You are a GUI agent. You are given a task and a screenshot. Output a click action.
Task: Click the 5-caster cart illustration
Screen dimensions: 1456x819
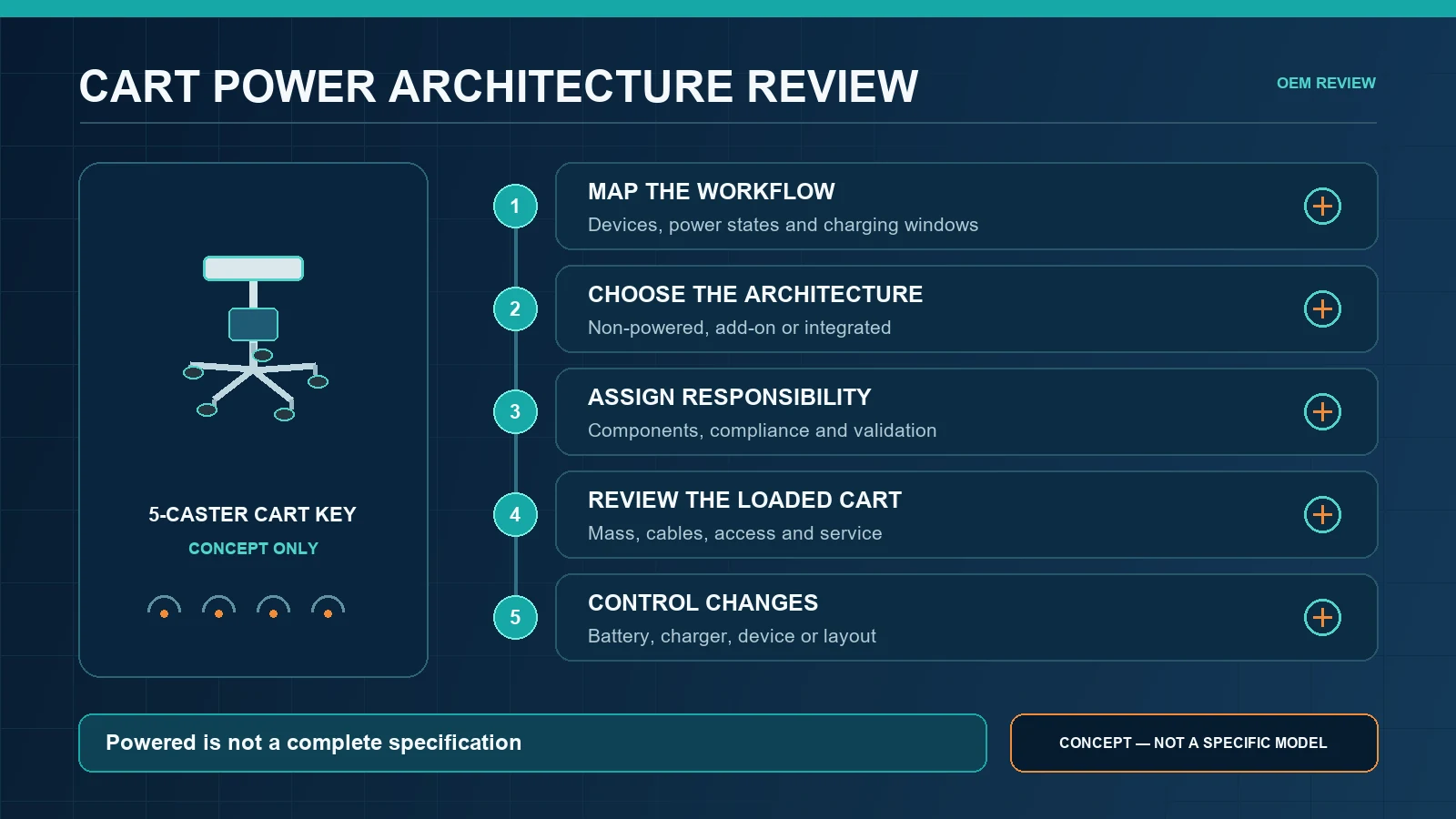pos(255,339)
